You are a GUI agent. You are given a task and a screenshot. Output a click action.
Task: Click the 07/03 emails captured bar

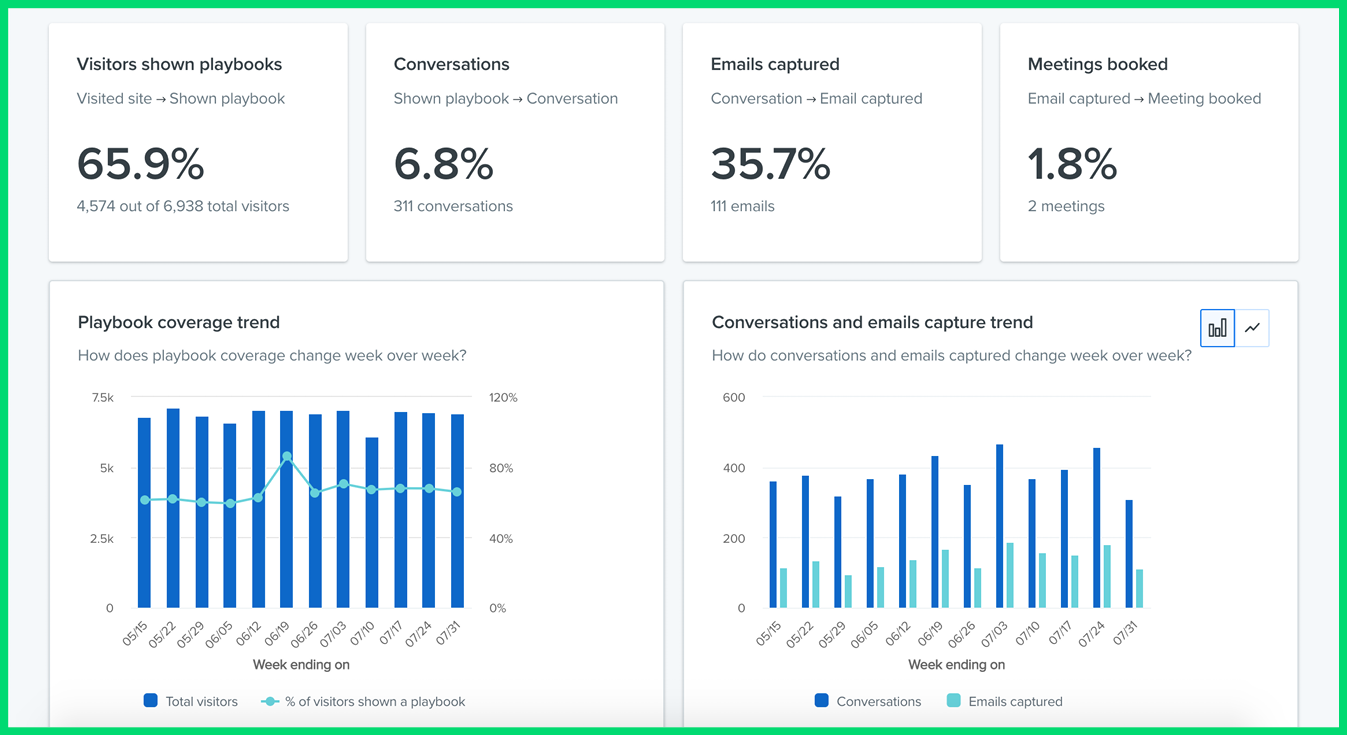pos(1009,575)
